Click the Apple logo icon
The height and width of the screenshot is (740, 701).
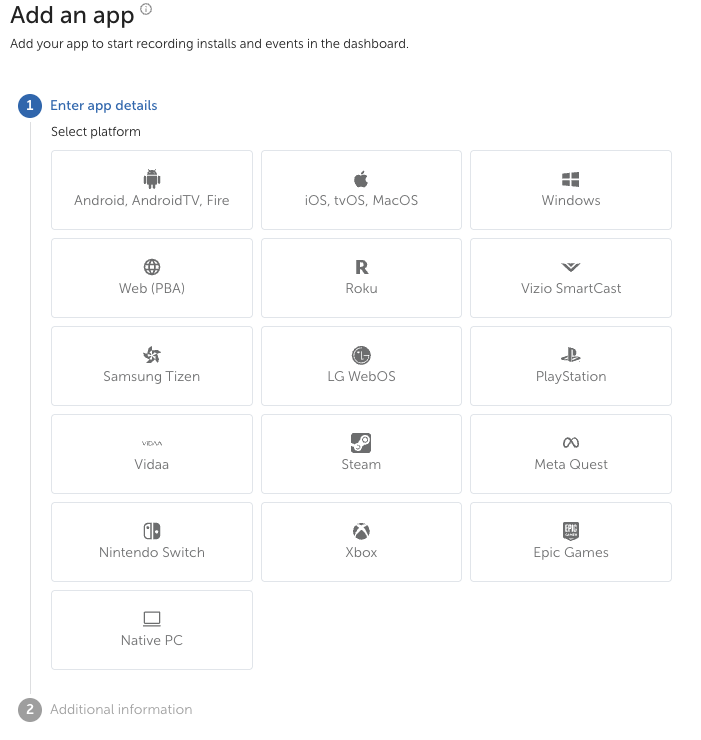[361, 179]
